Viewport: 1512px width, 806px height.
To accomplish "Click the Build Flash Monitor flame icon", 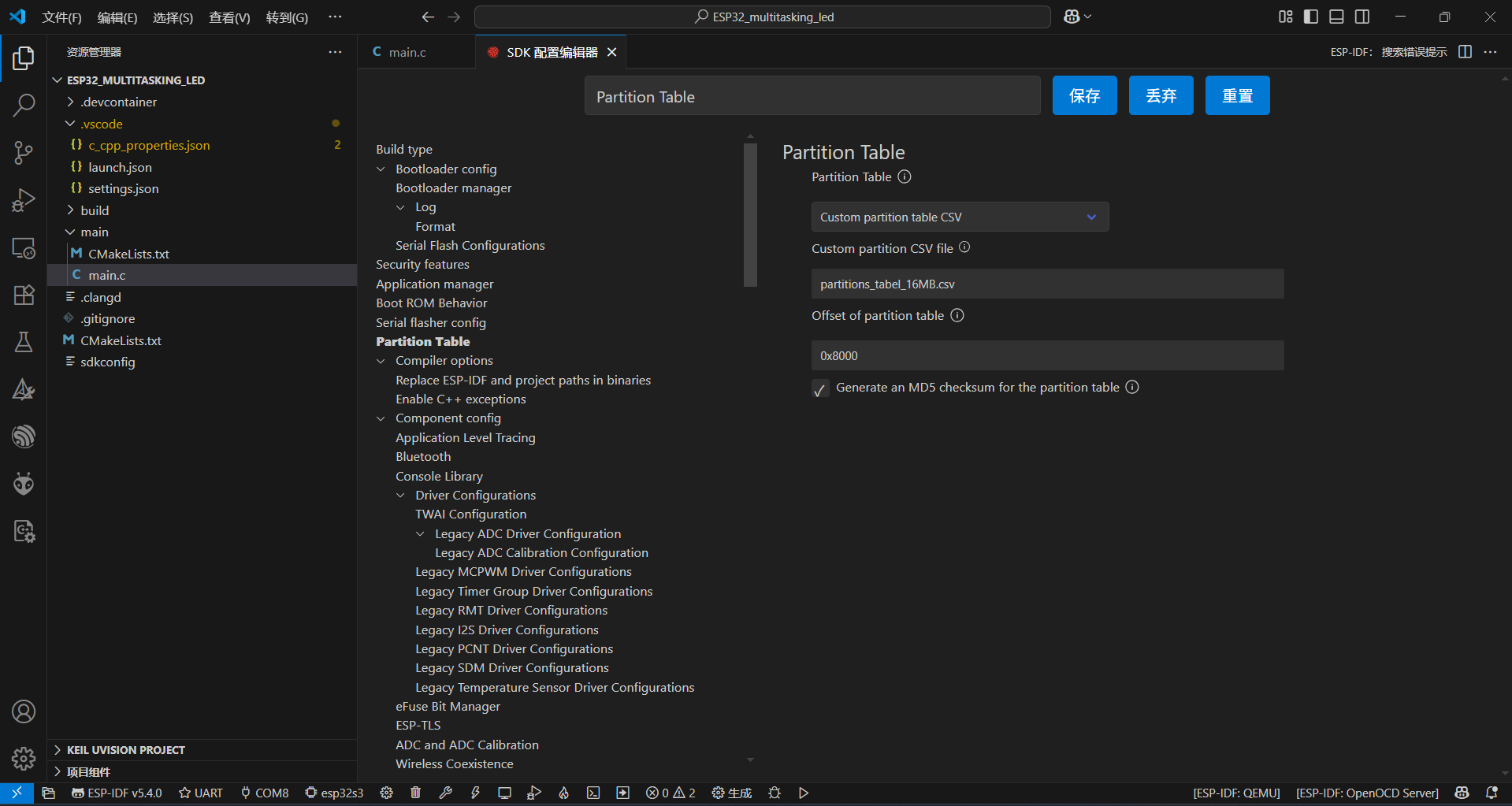I will (563, 793).
